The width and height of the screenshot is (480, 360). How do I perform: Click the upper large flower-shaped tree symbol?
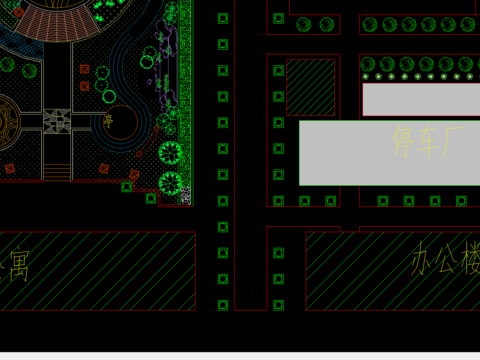point(170,153)
